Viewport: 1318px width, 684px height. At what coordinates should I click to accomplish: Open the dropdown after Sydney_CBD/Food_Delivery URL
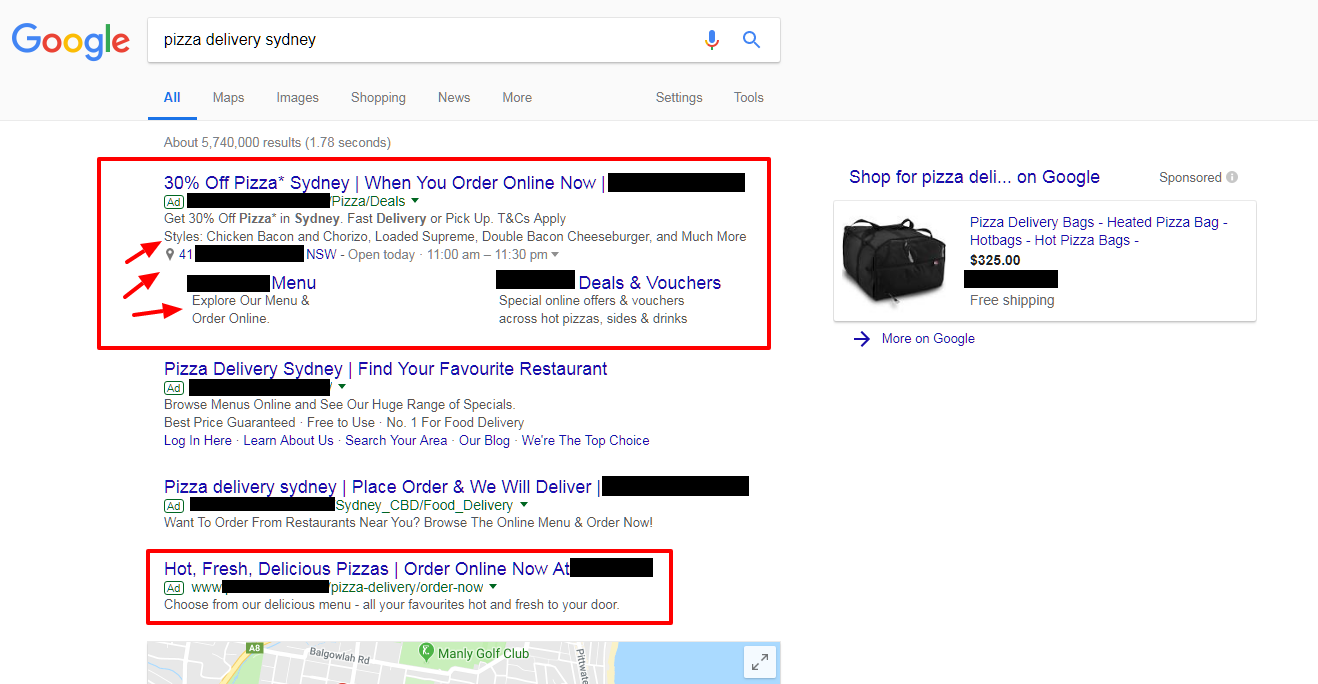522,505
